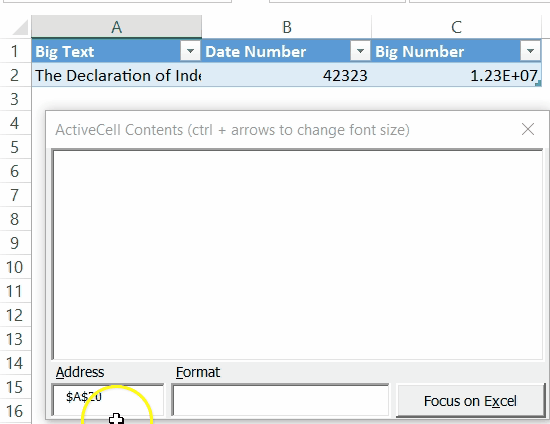Image resolution: width=550 pixels, height=424 pixels.
Task: Select row 3 header
Action: [x=15, y=99]
